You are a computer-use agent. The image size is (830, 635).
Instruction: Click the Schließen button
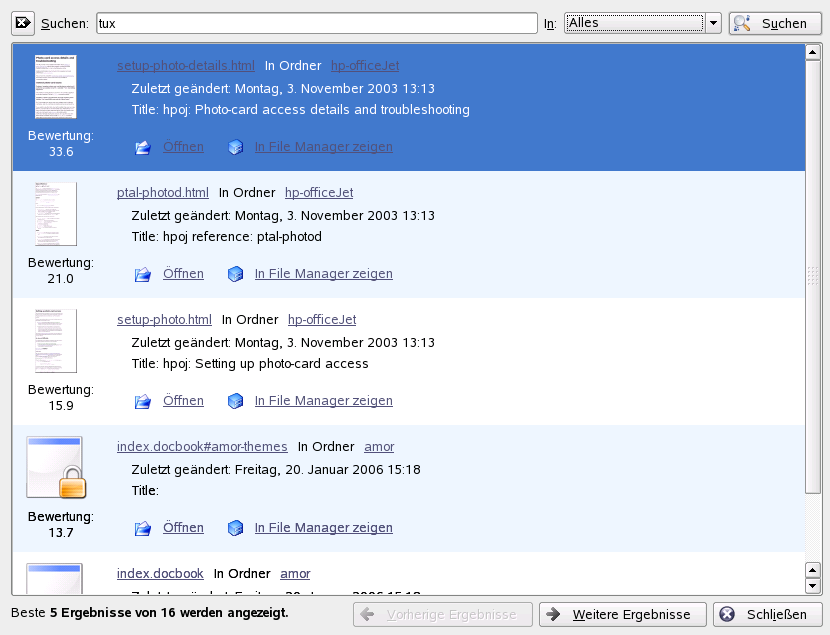(768, 614)
